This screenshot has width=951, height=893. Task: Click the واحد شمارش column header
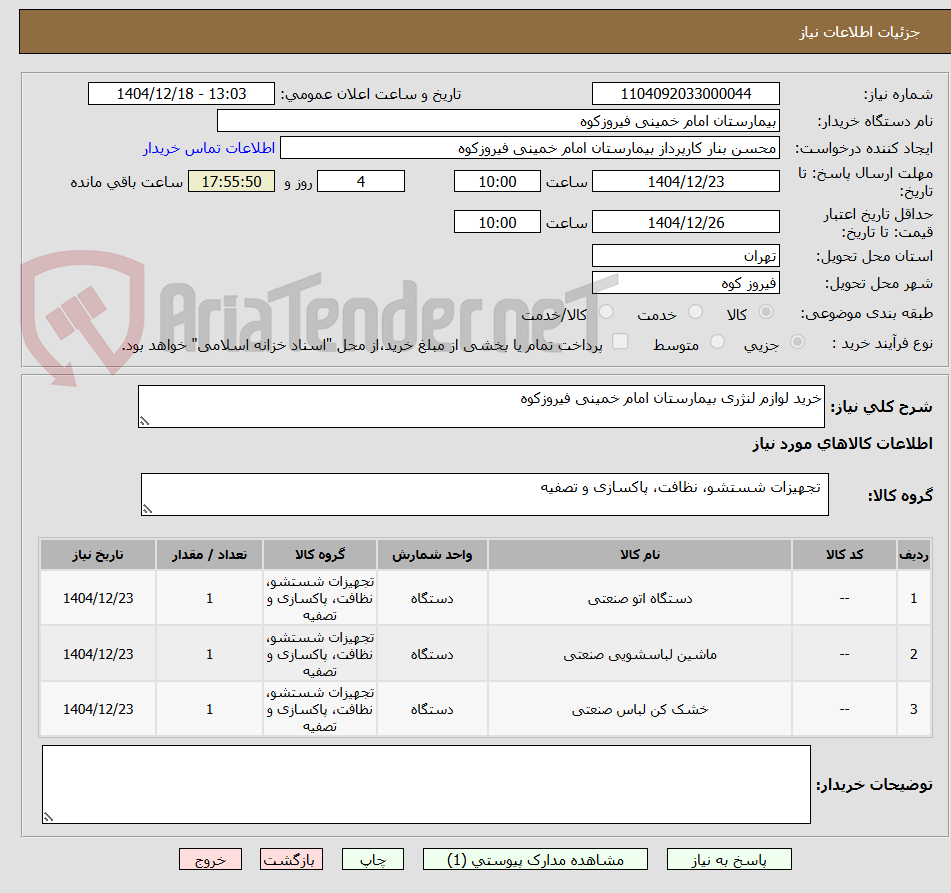coord(432,554)
